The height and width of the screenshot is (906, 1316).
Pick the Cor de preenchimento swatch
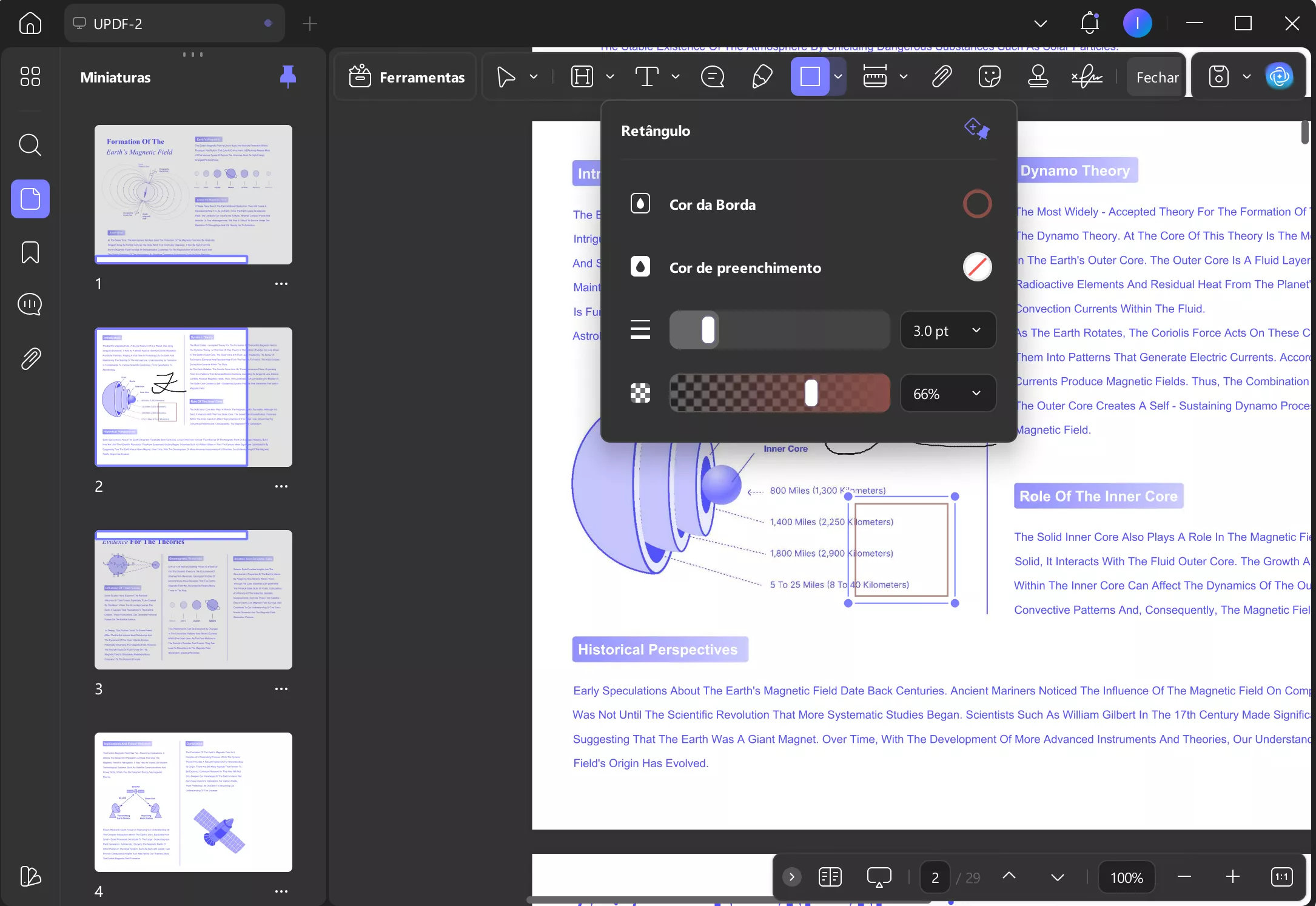click(x=977, y=267)
